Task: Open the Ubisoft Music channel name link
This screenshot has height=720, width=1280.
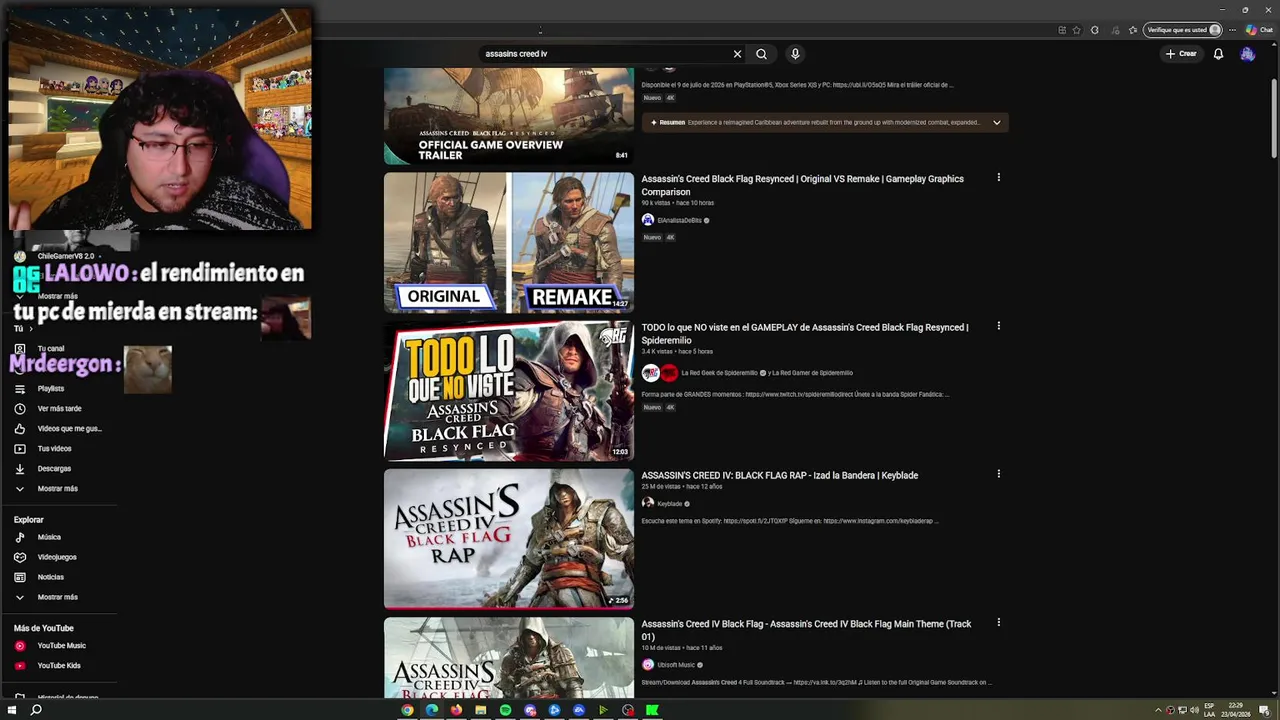Action: [x=676, y=665]
